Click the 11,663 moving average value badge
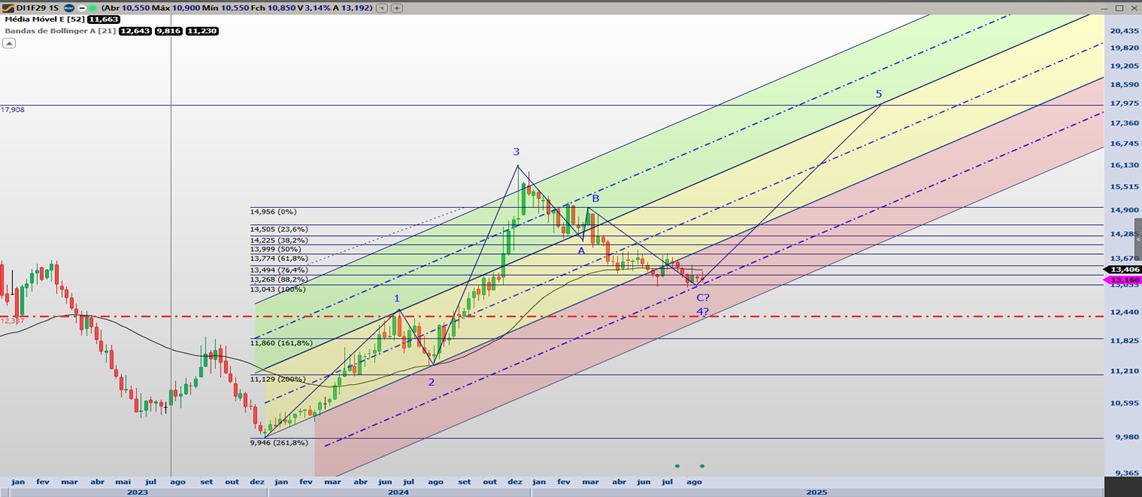 [101, 19]
